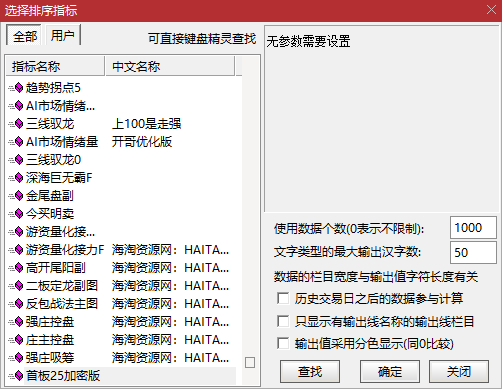Image resolution: width=502 pixels, height=389 pixels.
Task: Select the 二板定龙副图 indicator name
Action: pyautogui.click(x=62, y=286)
